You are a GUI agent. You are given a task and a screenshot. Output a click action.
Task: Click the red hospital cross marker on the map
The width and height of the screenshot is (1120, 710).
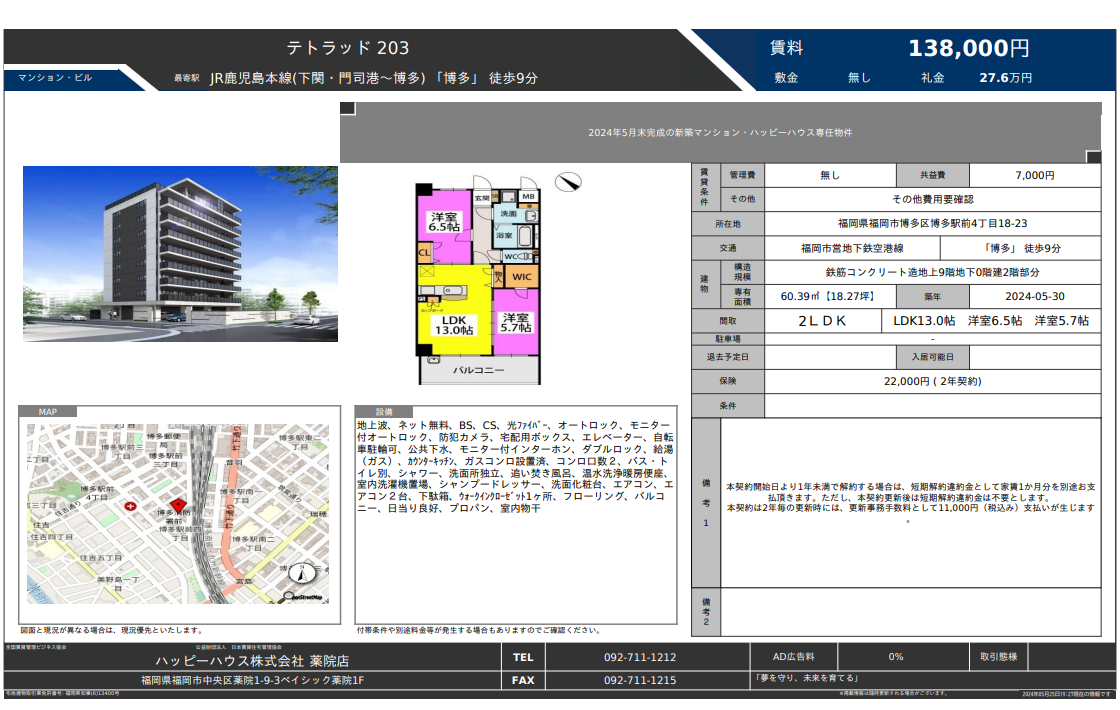[130, 506]
